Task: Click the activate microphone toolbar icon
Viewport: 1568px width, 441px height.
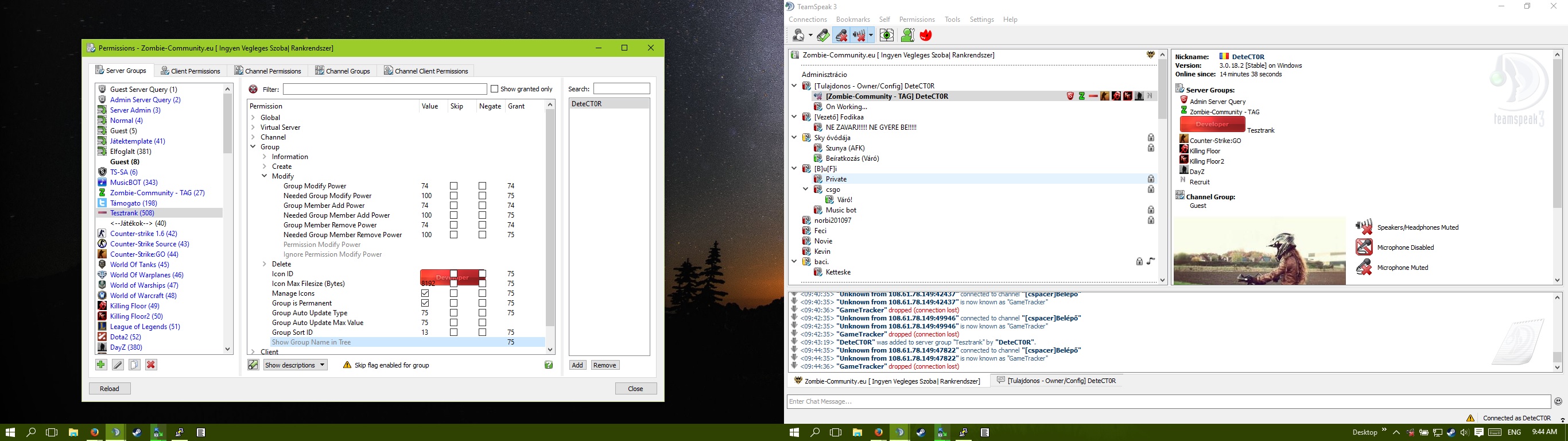Action: point(823,36)
